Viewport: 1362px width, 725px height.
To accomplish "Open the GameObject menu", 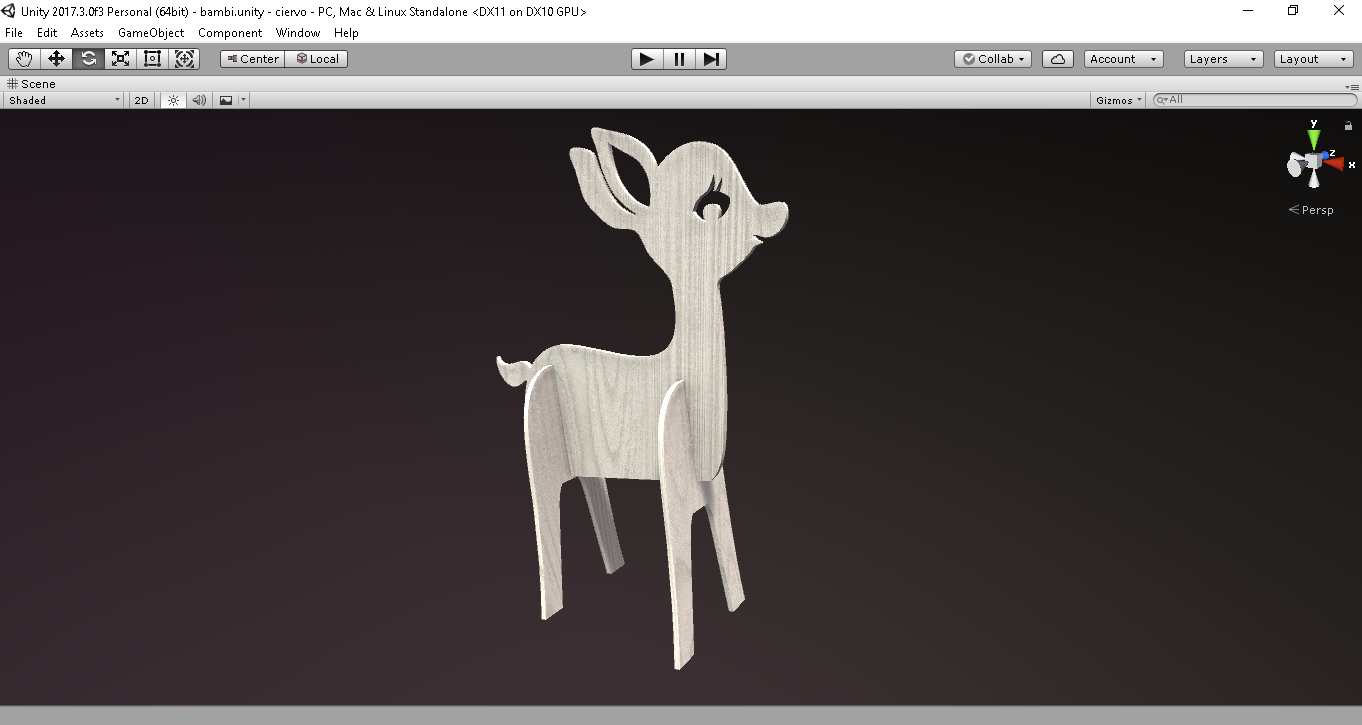I will click(151, 33).
